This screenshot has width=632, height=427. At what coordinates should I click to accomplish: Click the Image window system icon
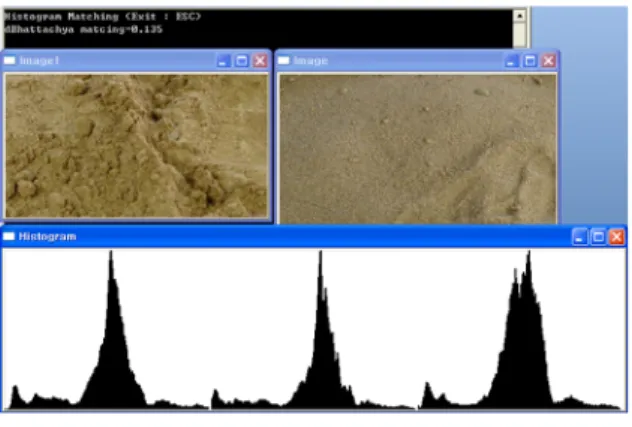[284, 60]
